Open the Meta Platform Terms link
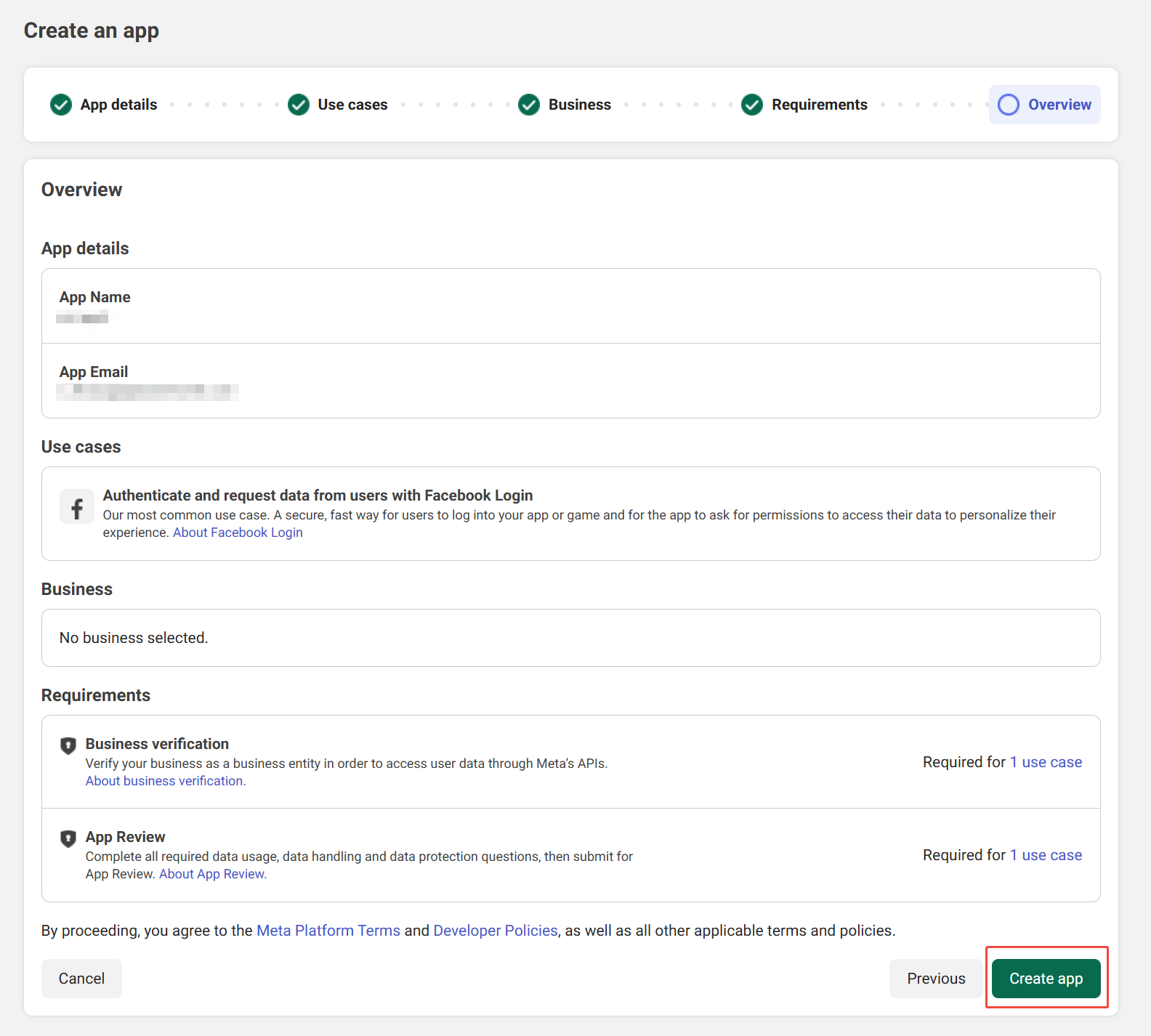The image size is (1151, 1036). click(328, 931)
